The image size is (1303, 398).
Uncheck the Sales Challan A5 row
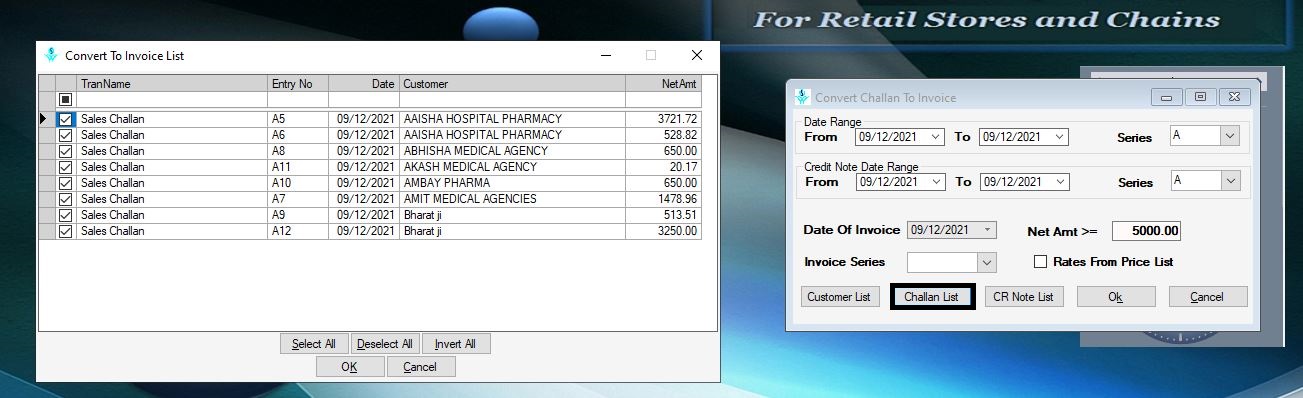coord(66,119)
